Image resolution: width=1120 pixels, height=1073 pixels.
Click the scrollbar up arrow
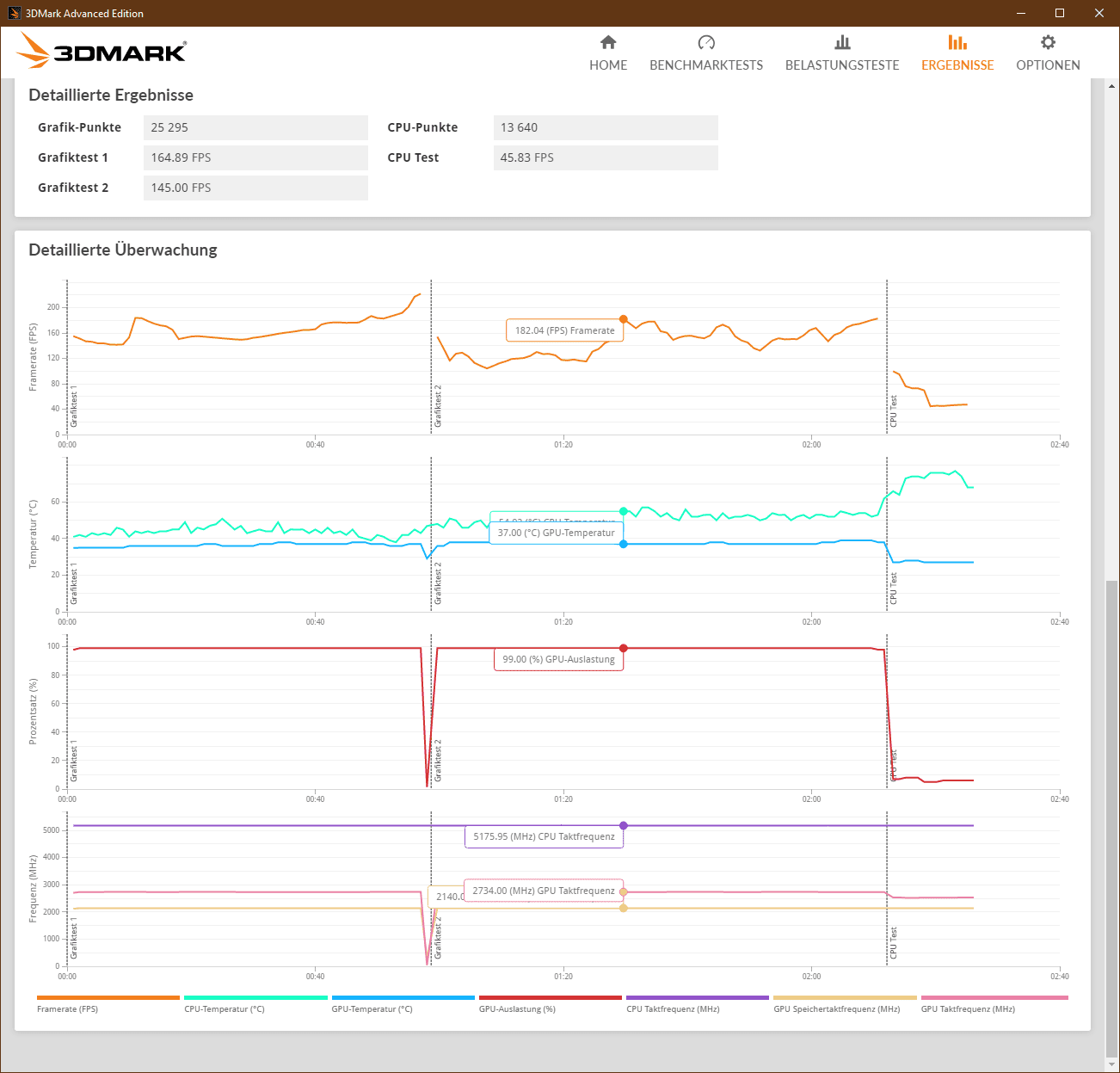[1112, 86]
